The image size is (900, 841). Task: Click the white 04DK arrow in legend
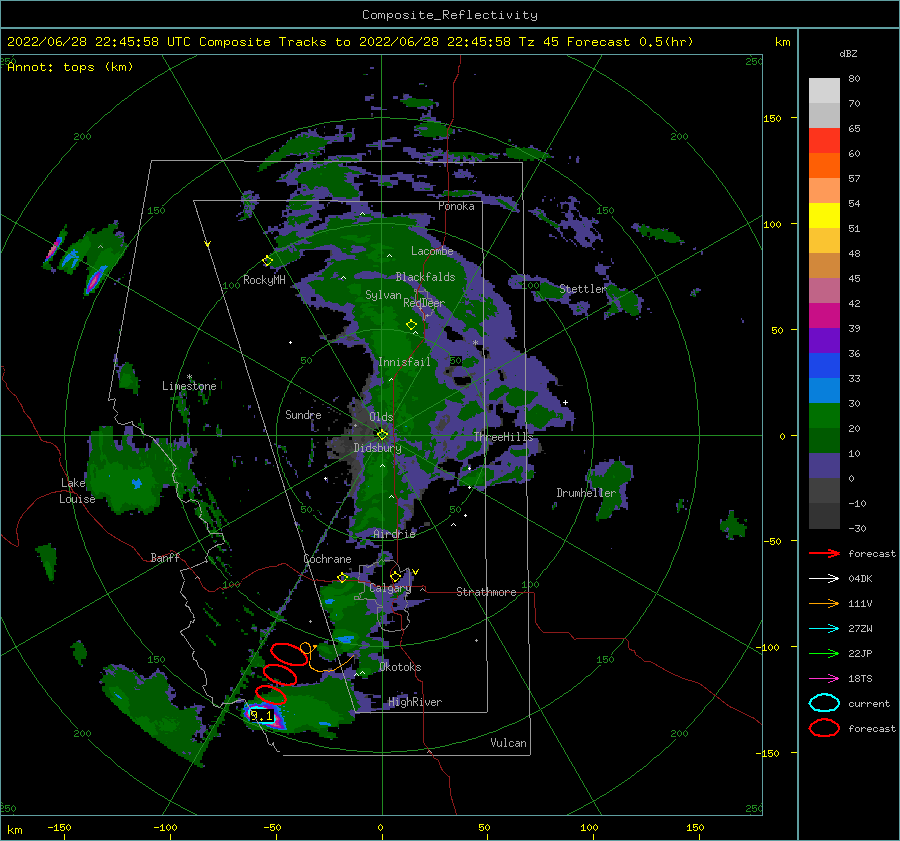pyautogui.click(x=824, y=579)
